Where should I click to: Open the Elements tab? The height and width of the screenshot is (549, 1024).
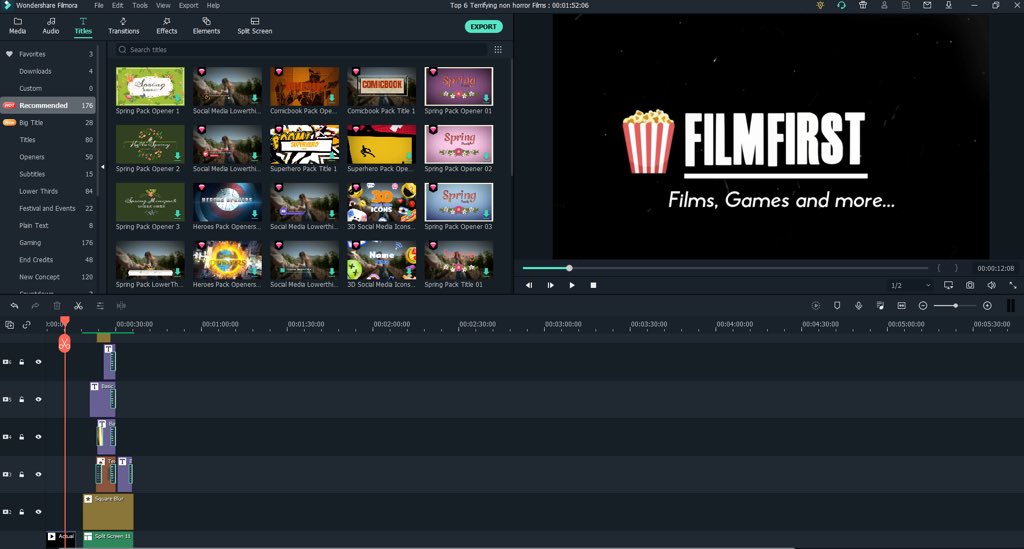pyautogui.click(x=206, y=25)
